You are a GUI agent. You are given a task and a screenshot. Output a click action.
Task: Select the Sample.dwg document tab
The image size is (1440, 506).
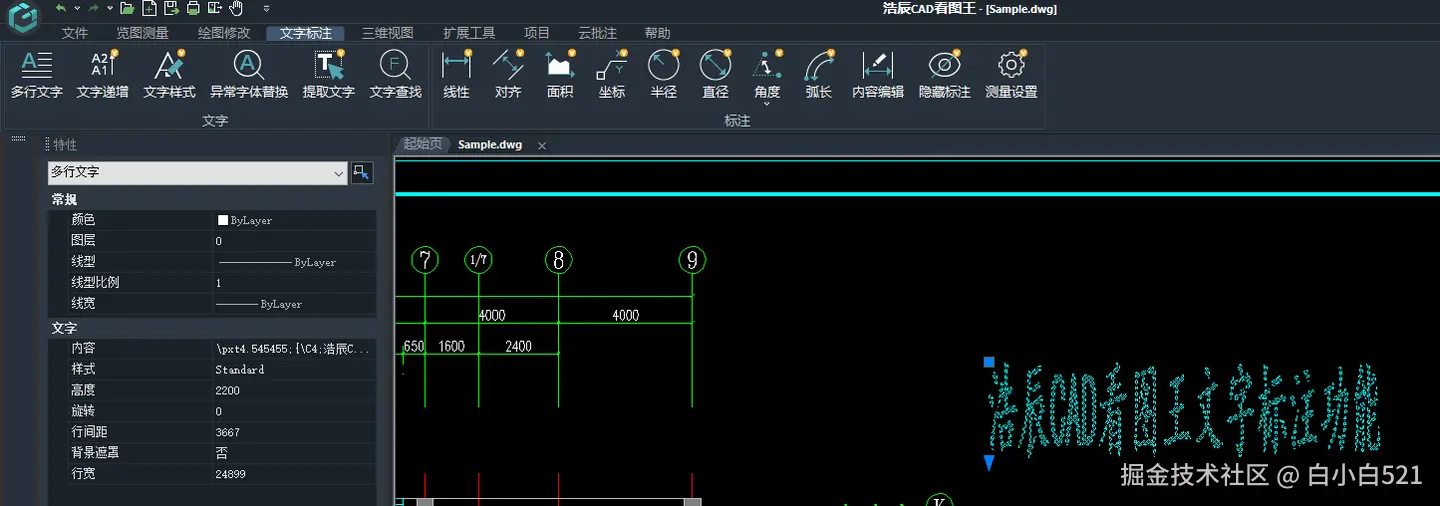click(490, 145)
